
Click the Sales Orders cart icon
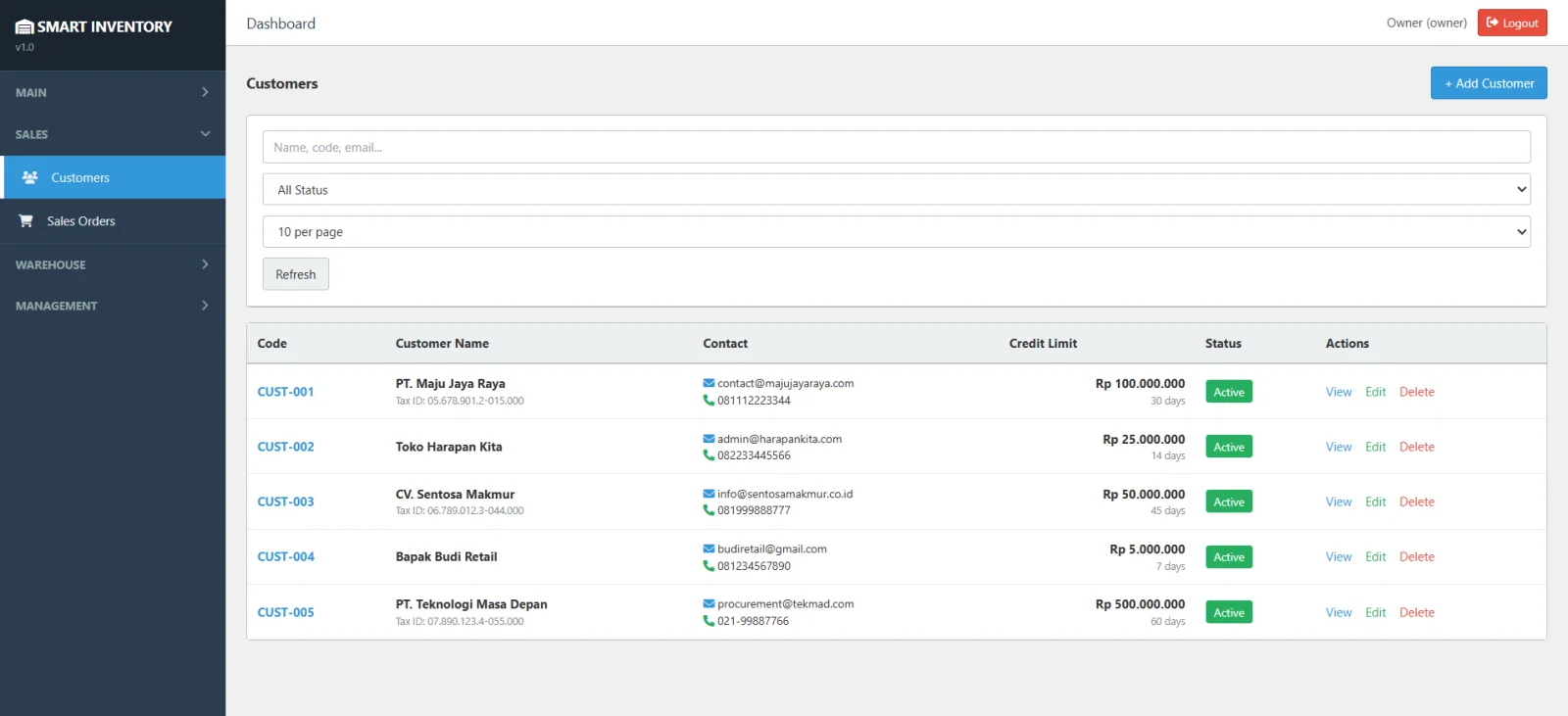tap(26, 221)
